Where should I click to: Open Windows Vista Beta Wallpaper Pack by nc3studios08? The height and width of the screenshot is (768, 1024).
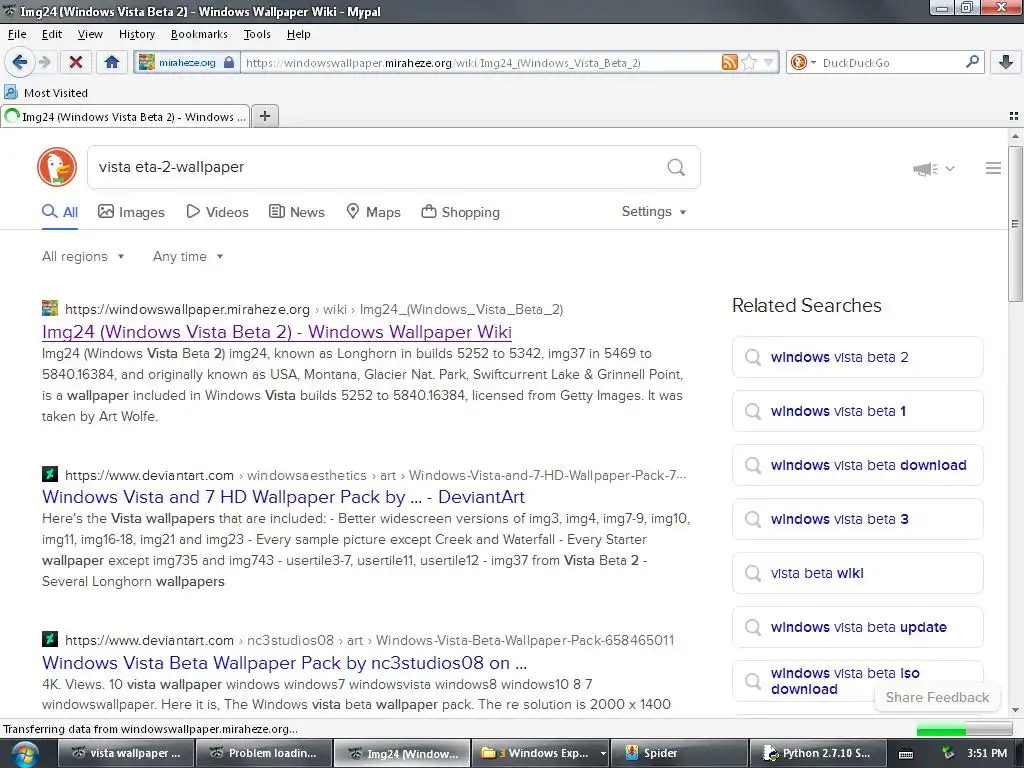tap(284, 663)
